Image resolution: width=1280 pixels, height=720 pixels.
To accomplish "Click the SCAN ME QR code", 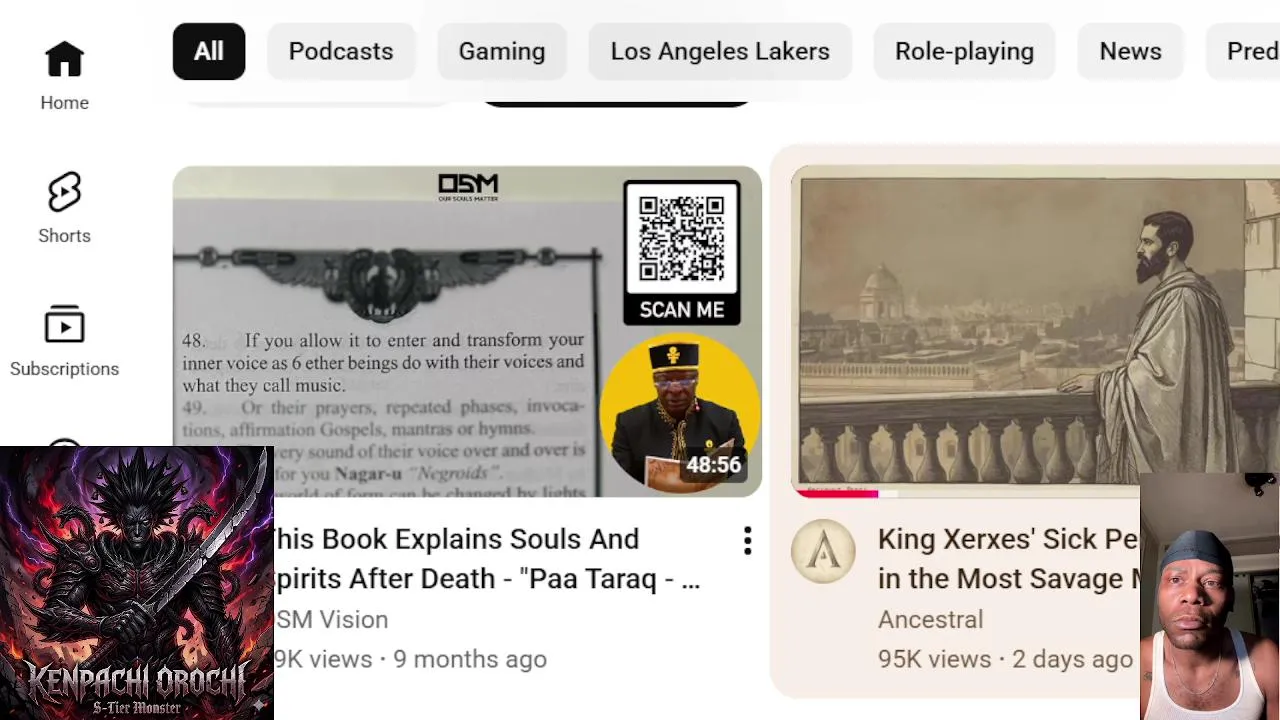I will pos(682,253).
